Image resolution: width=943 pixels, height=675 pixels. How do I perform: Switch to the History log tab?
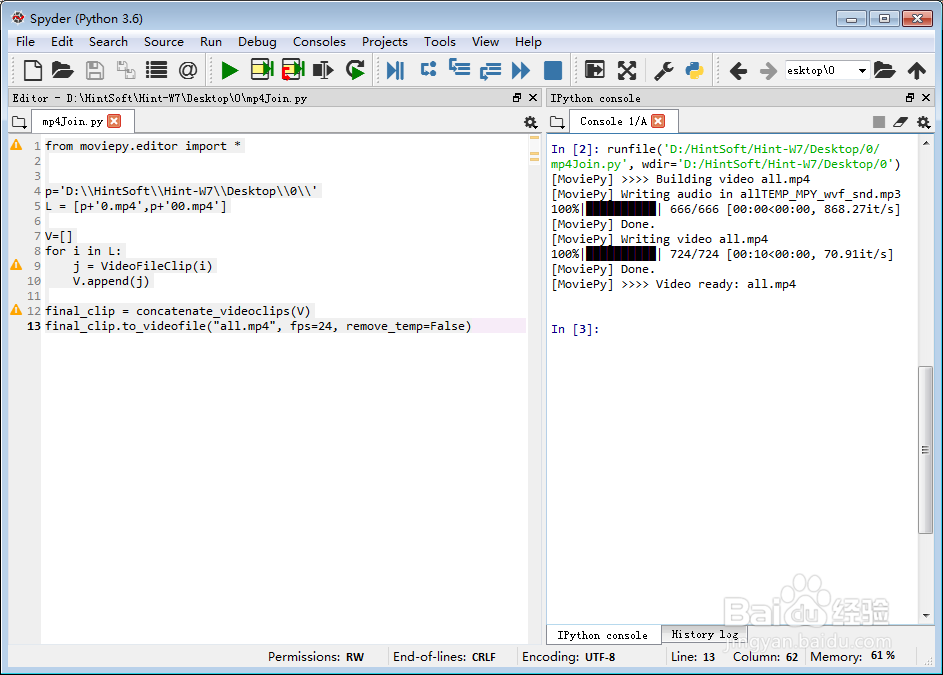point(704,634)
